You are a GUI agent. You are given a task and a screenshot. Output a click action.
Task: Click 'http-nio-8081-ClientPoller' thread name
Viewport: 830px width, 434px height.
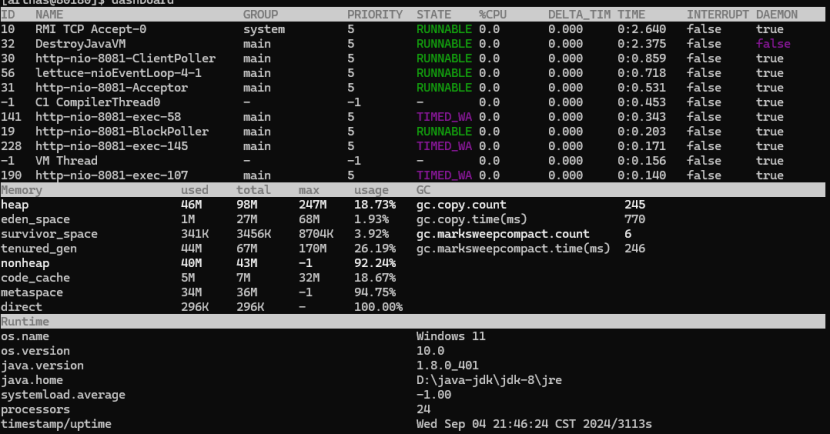tap(125, 59)
